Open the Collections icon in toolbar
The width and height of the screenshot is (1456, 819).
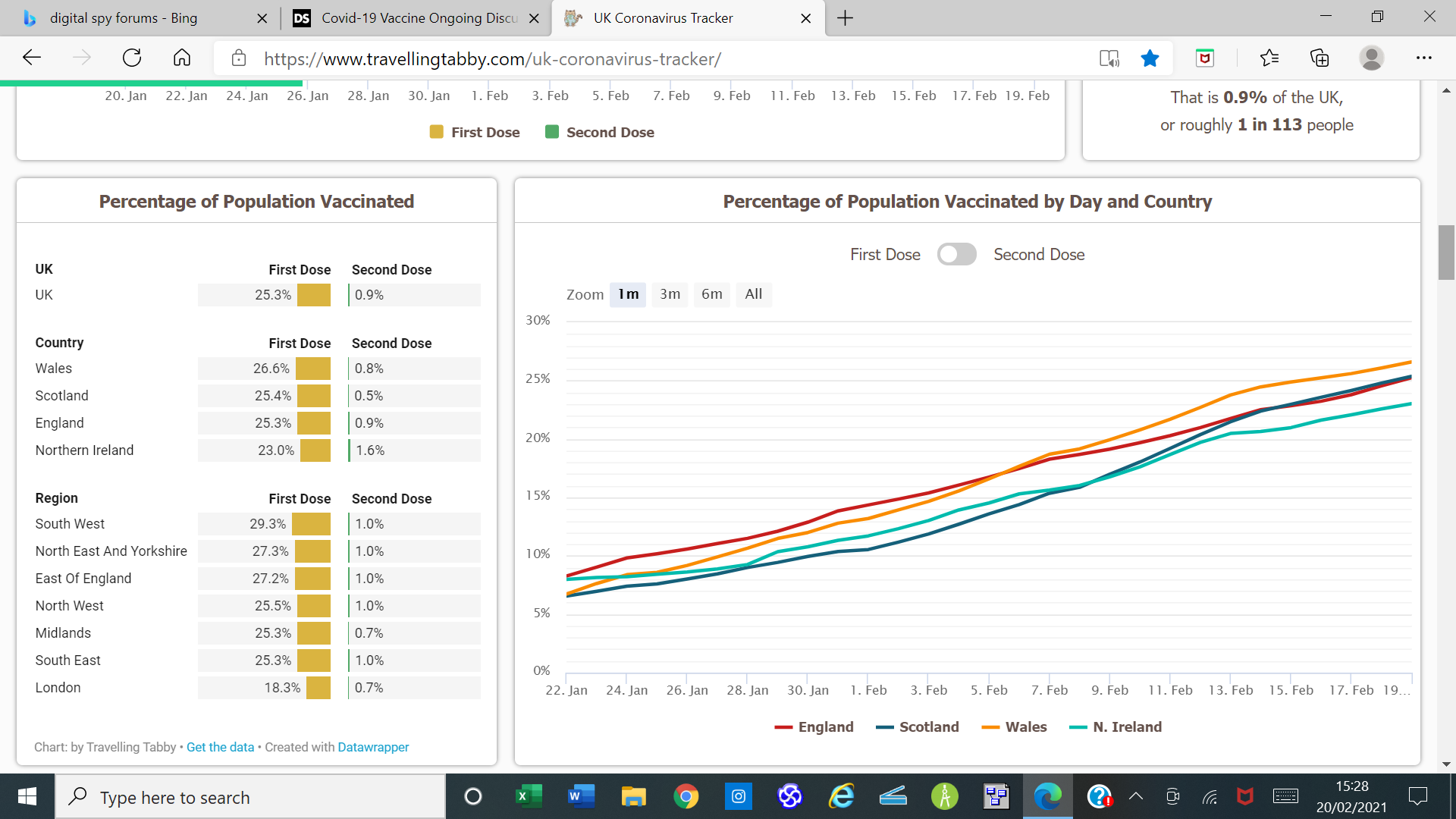(1319, 58)
